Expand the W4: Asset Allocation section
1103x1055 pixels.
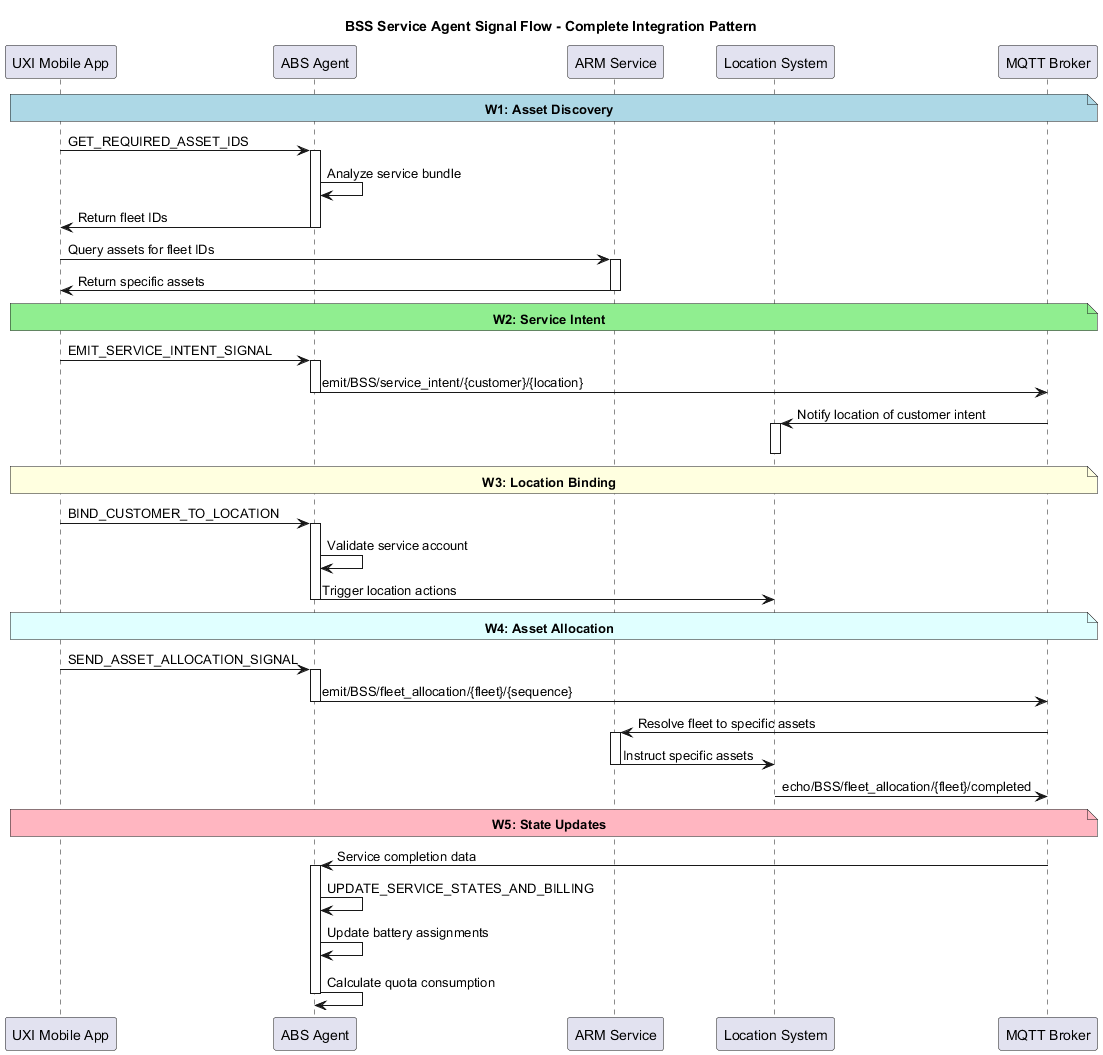point(553,627)
